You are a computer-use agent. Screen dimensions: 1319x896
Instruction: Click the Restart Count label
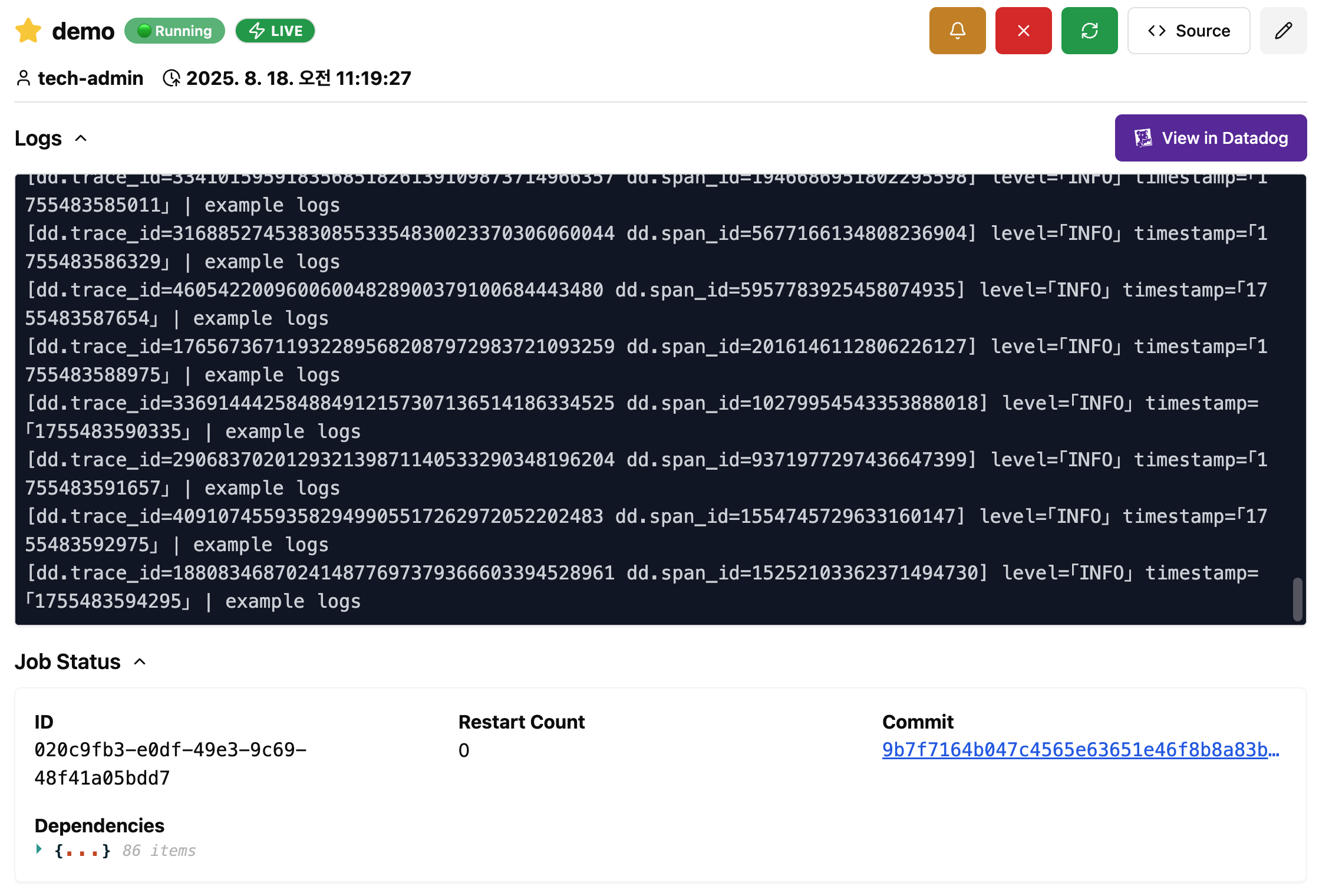(522, 722)
